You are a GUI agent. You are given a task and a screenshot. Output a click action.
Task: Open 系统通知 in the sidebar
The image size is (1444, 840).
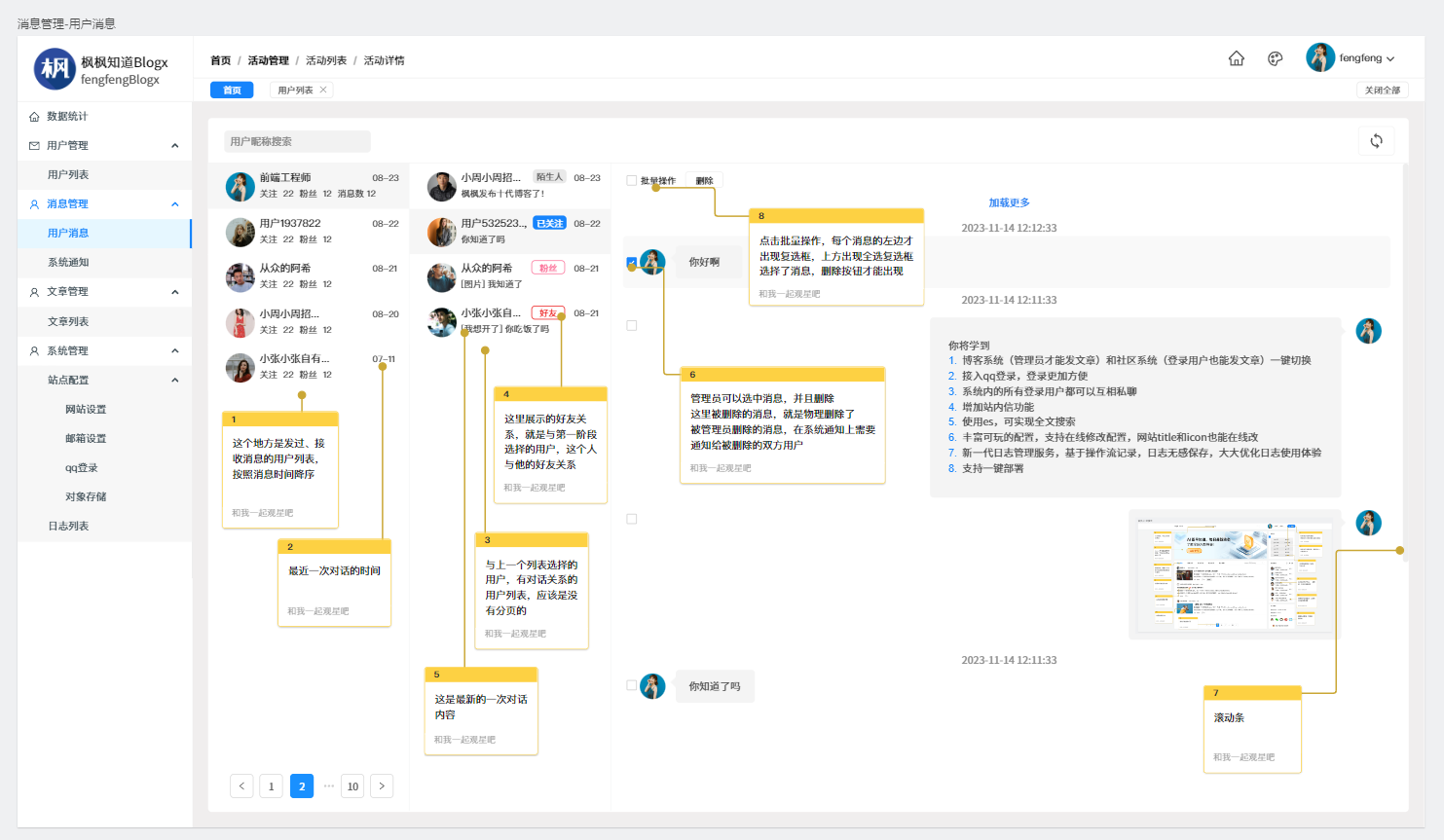(x=68, y=263)
